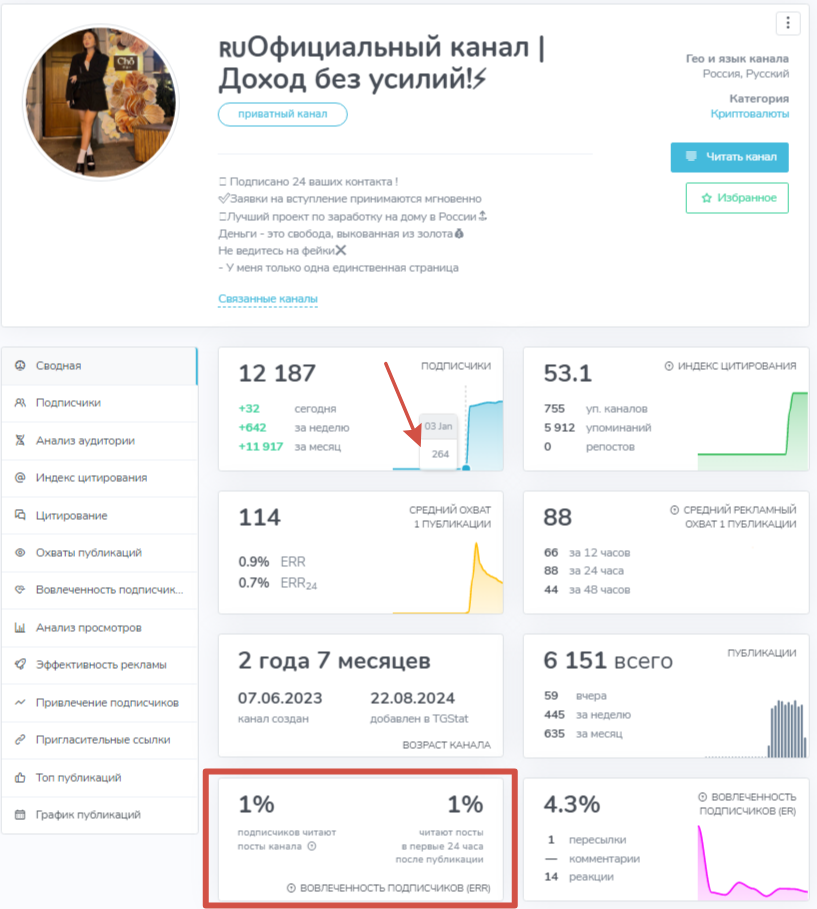Click '445 за неделю' publications row
The height and width of the screenshot is (909, 817).
[587, 715]
